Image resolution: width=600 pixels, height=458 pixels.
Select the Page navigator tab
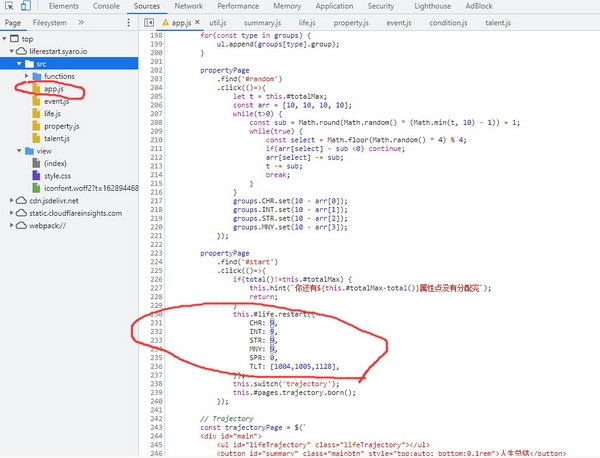13,23
